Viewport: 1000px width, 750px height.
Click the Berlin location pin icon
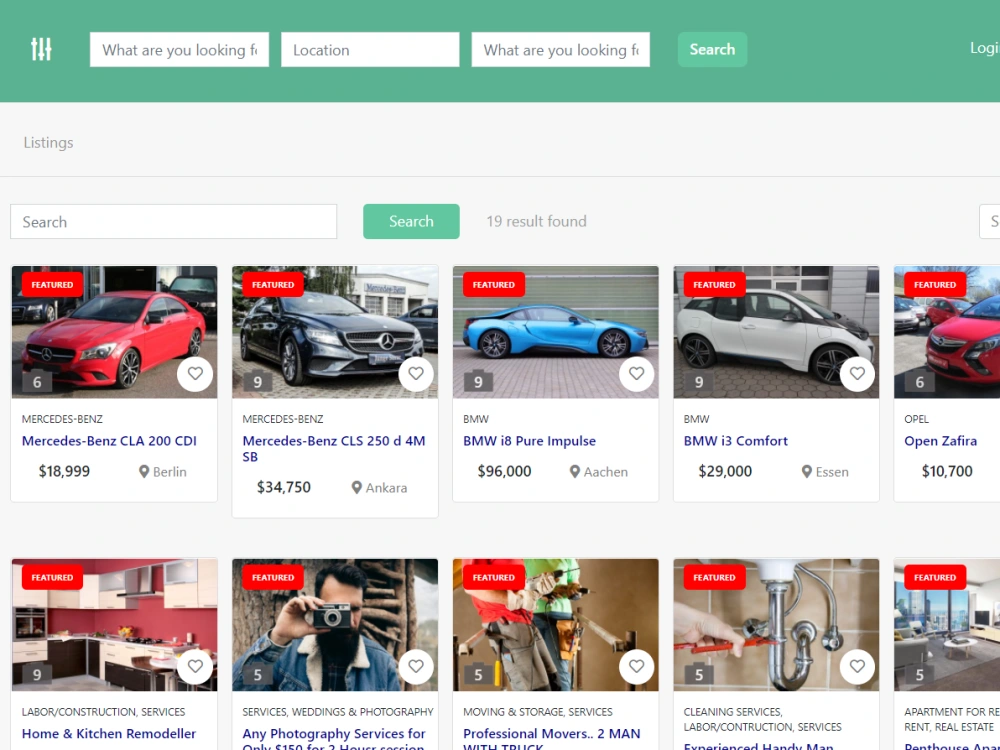pos(144,472)
